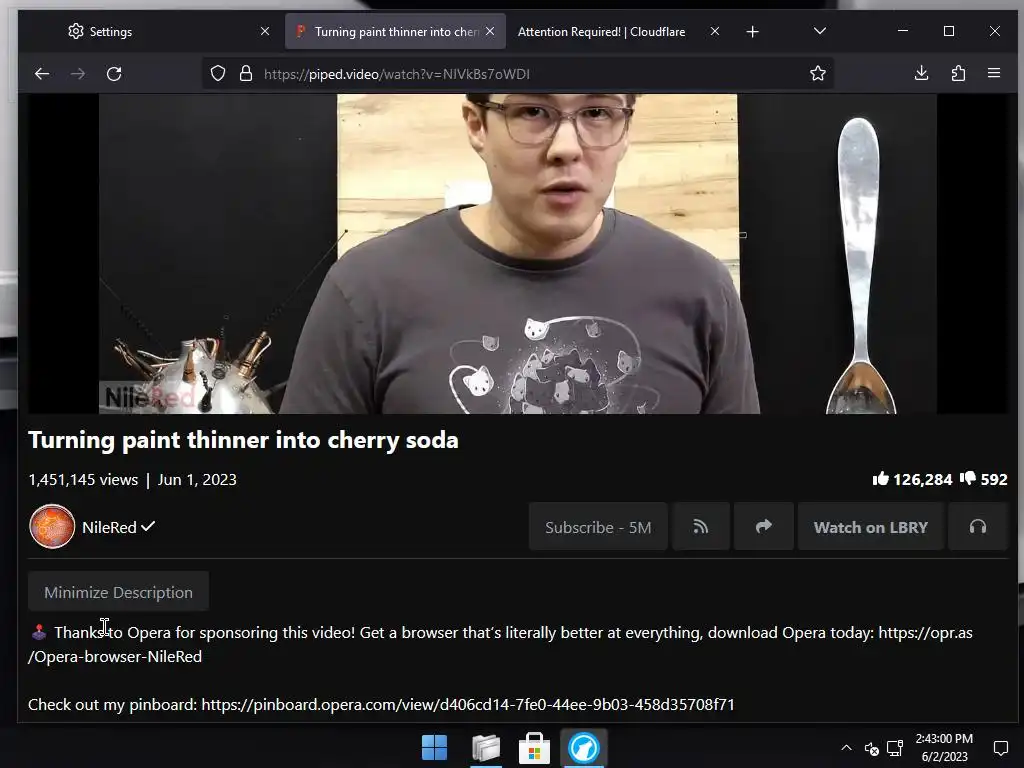Screen dimensions: 1024x768
Task: Click the muted volume tray icon
Action: (x=871, y=748)
